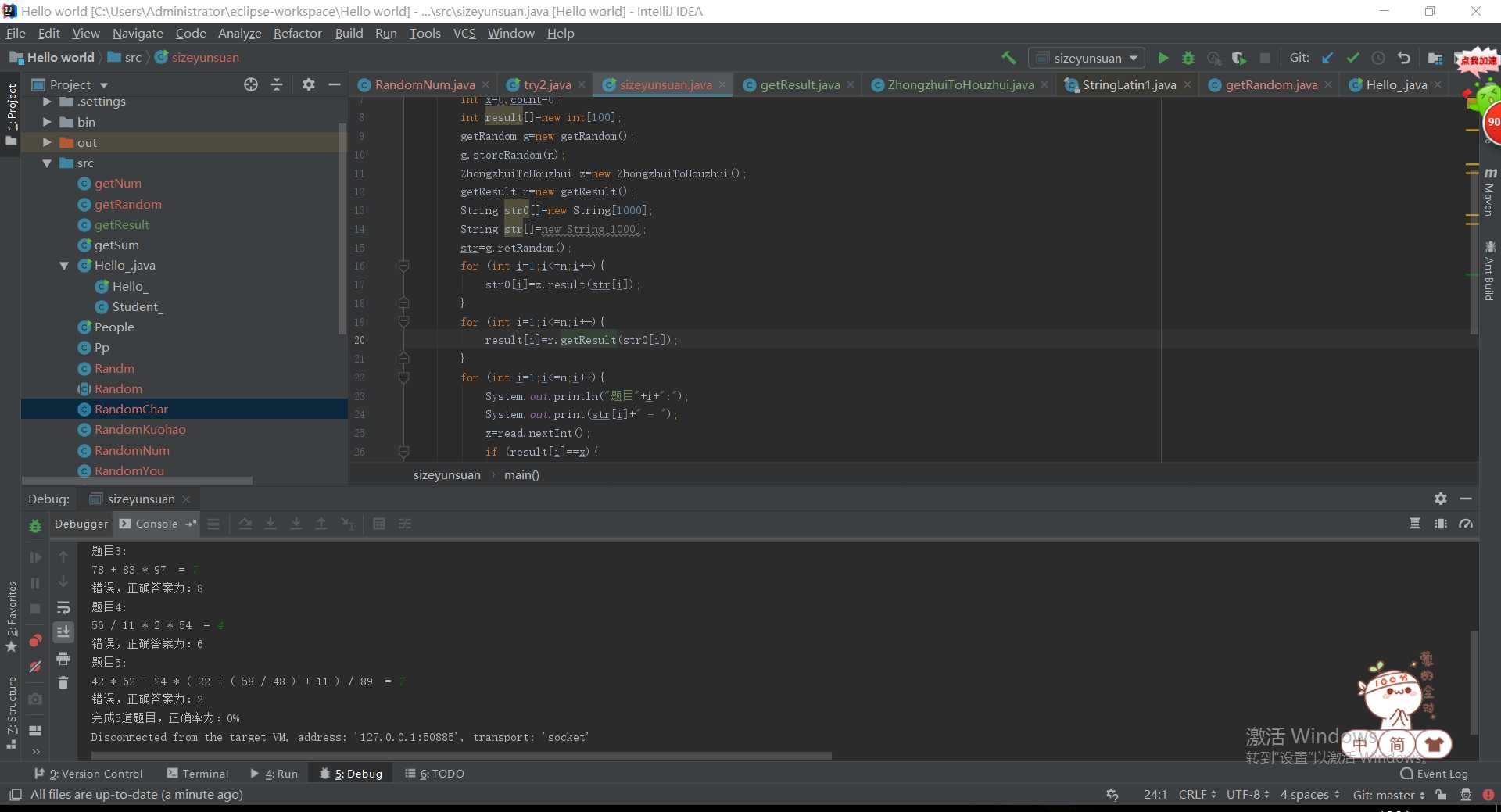Open the VCS menu
1501x812 pixels.
pyautogui.click(x=464, y=33)
